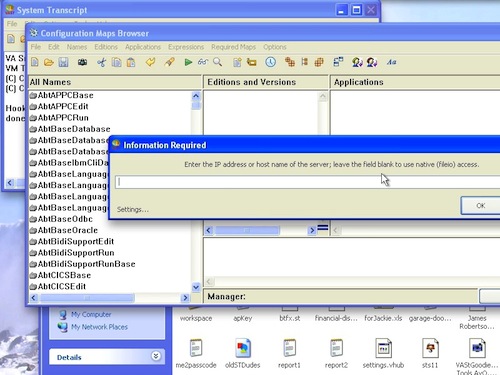Open File menu in Configuration Maps Browser
The height and width of the screenshot is (375, 500).
pos(36,47)
